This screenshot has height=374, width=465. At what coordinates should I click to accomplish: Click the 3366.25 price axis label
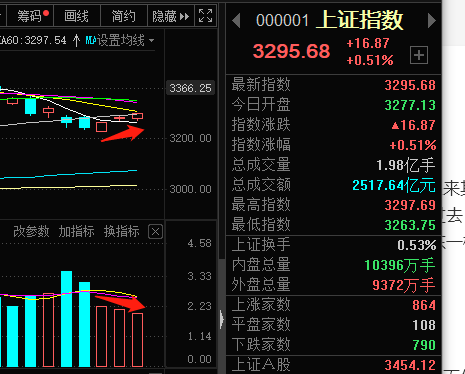coord(190,88)
